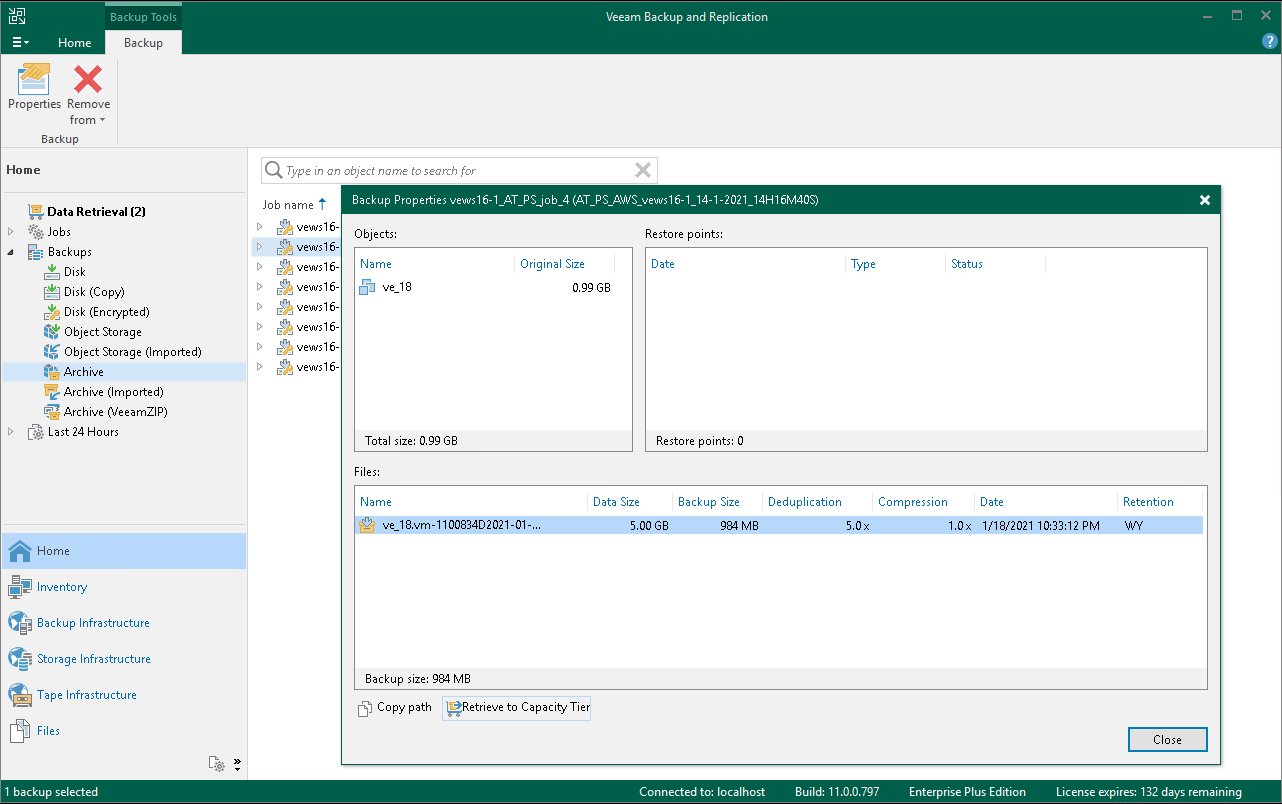Open the main application menu dropdown
The width and height of the screenshot is (1282, 804).
click(20, 43)
